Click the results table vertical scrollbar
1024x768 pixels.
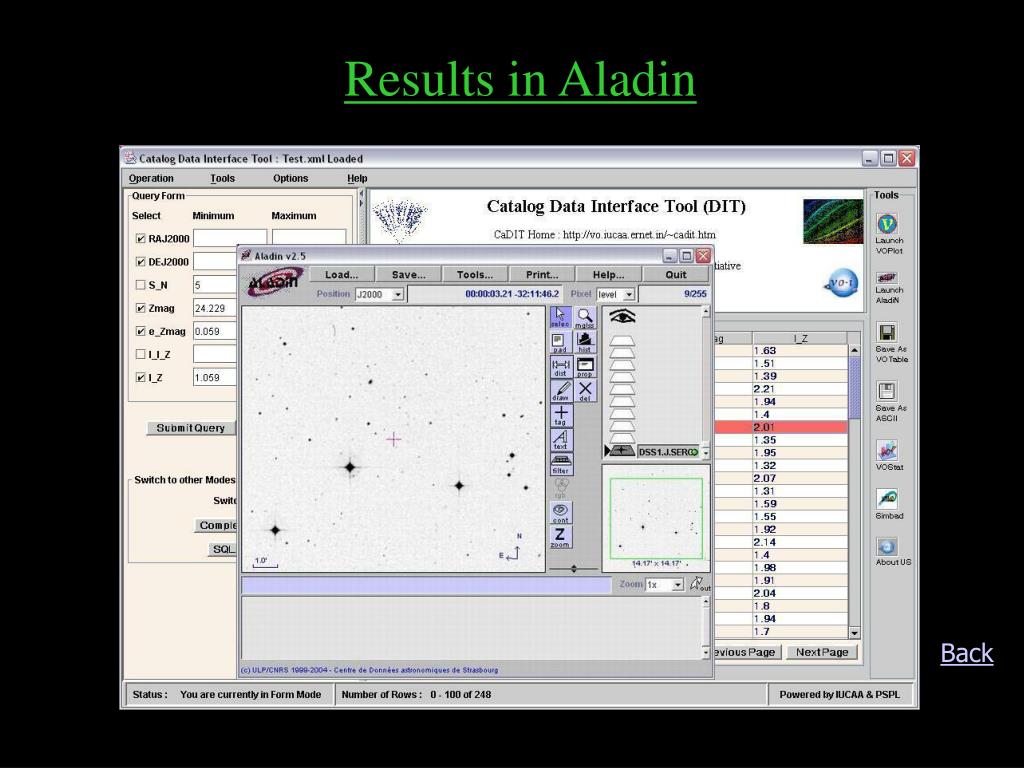point(854,491)
